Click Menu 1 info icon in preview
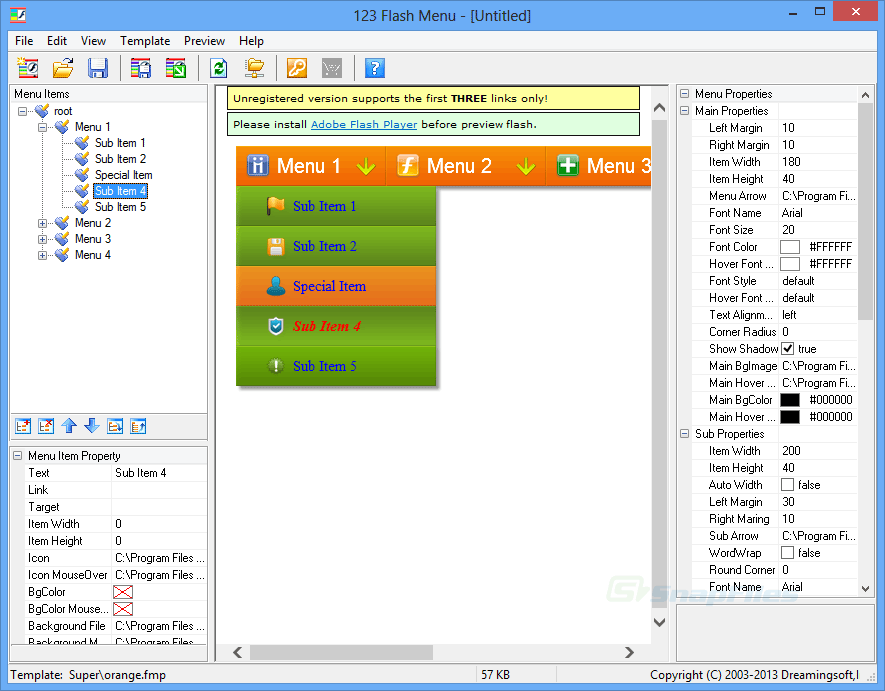This screenshot has width=885, height=691. click(x=257, y=166)
